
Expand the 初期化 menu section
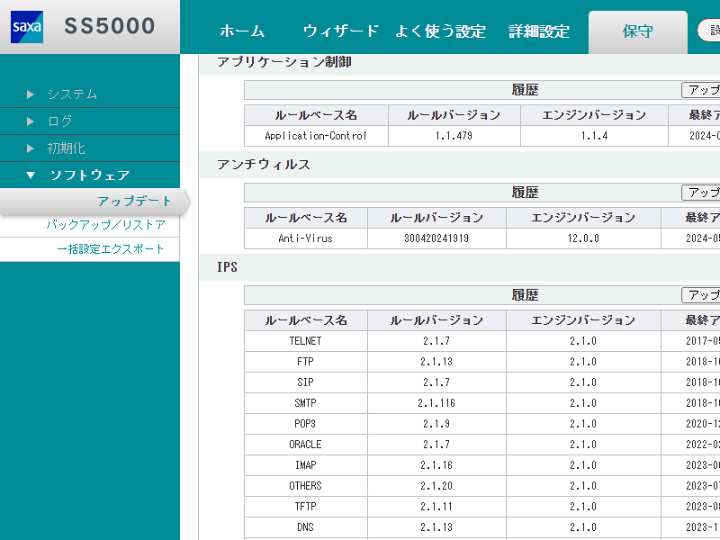coord(67,148)
